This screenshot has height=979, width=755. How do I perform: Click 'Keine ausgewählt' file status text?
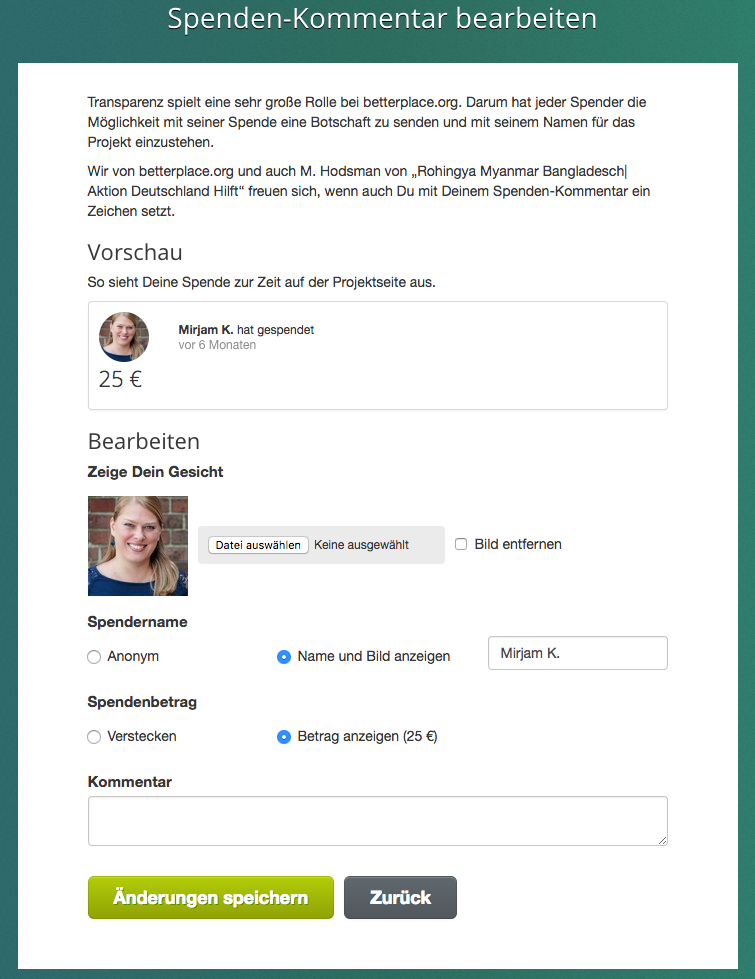click(362, 545)
